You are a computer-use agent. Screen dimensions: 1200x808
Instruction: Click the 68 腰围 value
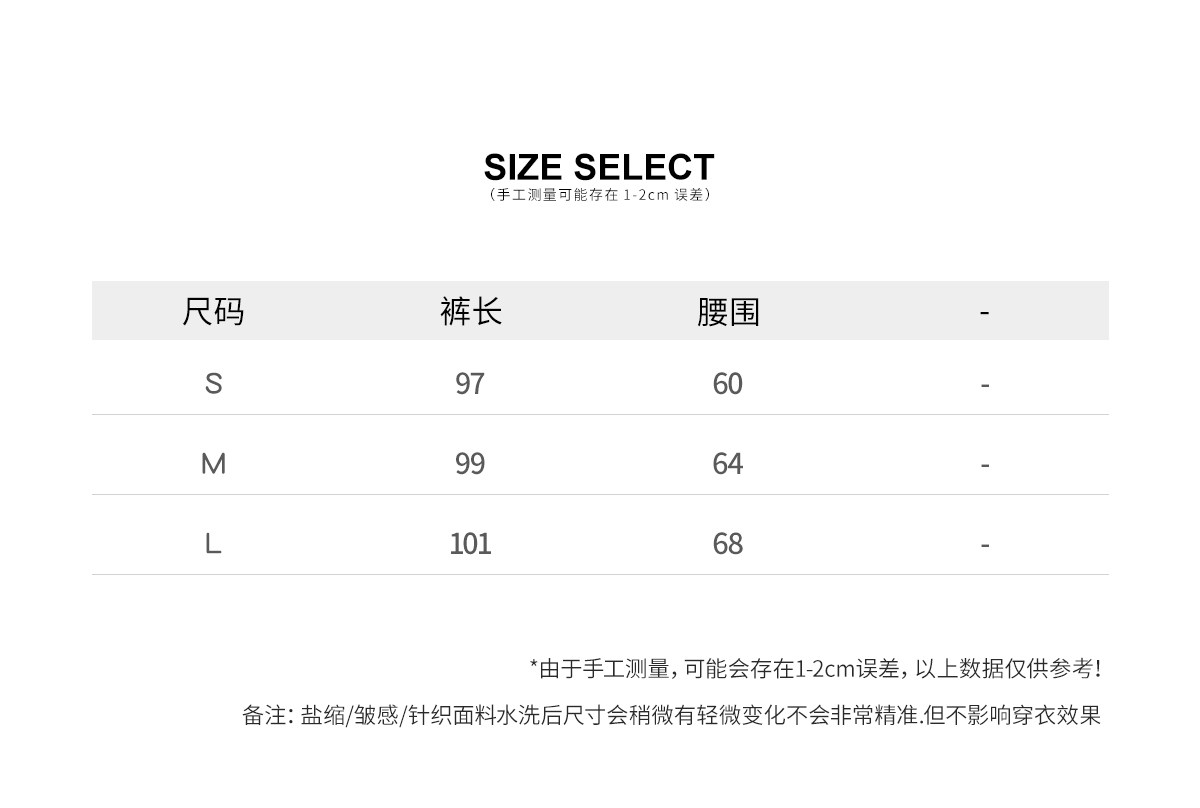click(728, 543)
